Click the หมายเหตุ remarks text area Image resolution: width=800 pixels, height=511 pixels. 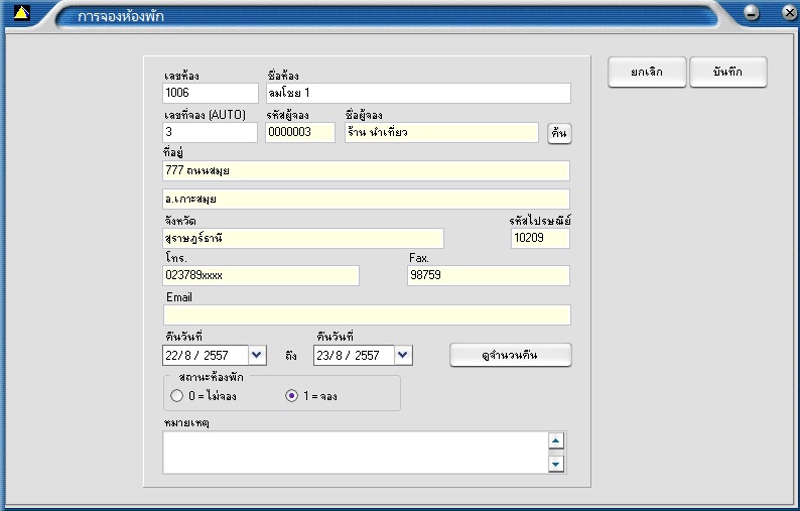coord(355,452)
